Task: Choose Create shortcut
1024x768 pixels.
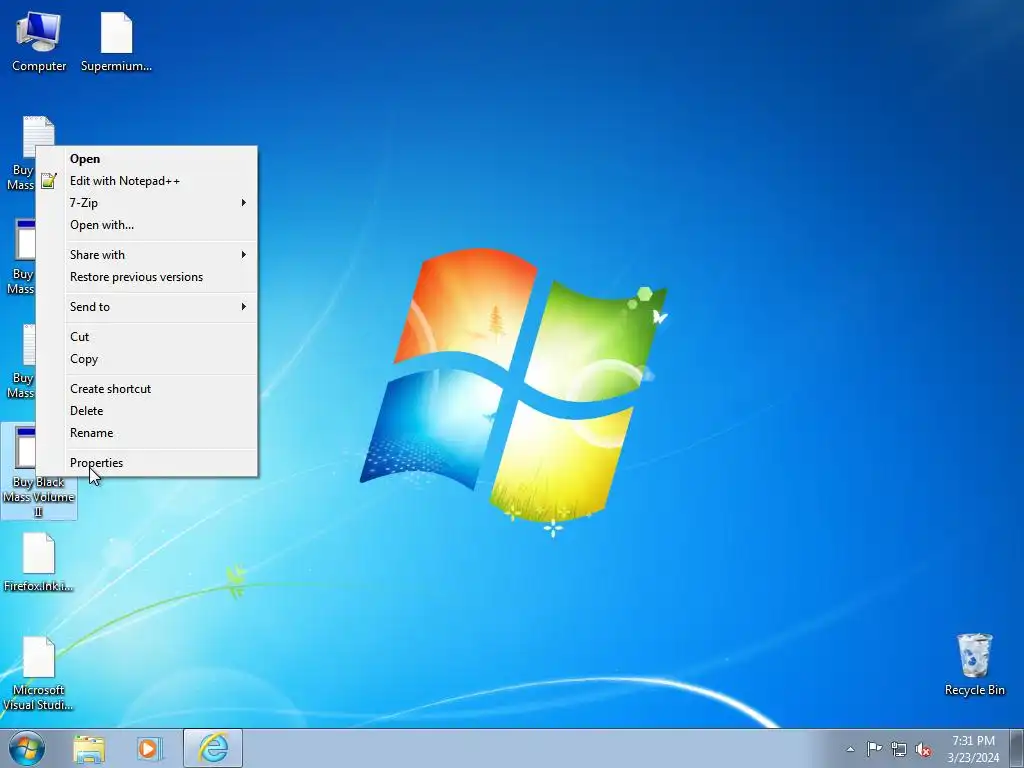Action: click(x=147, y=389)
